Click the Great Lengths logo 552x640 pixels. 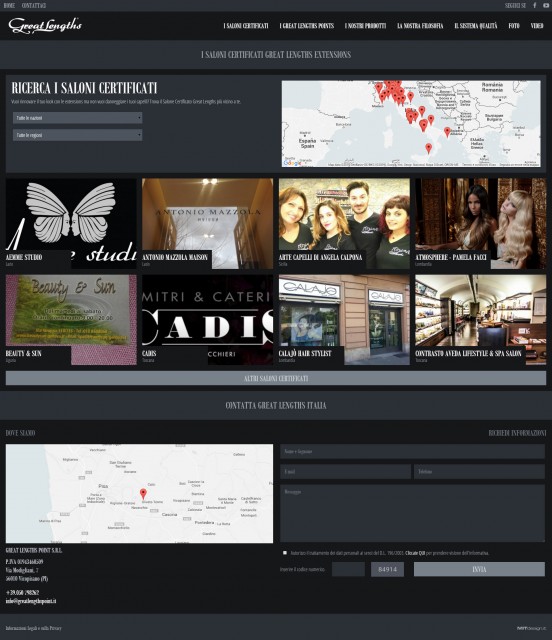[x=45, y=25]
